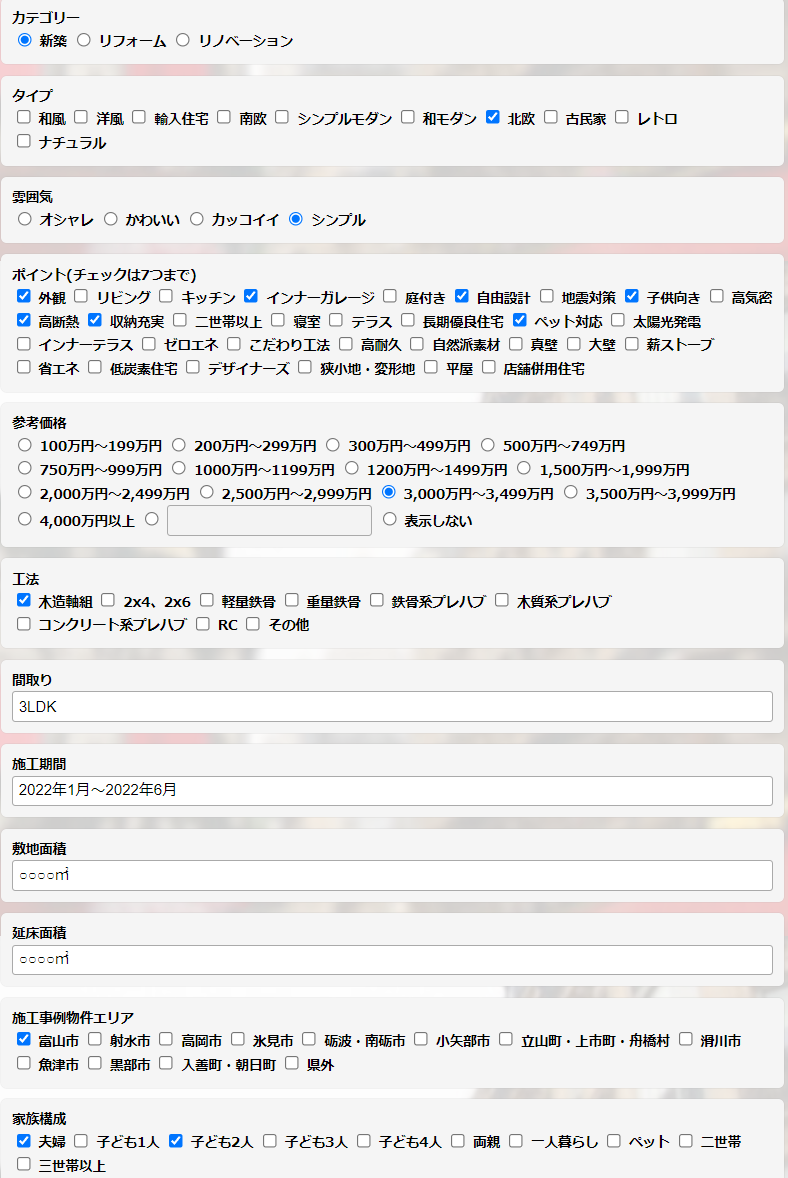This screenshot has width=788, height=1178.
Task: Select 表示しない for reference price
Action: point(390,519)
